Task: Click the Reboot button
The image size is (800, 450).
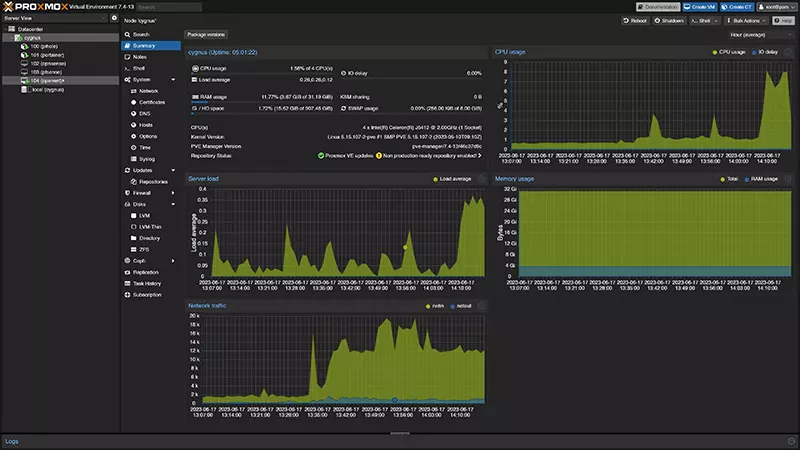Action: point(635,21)
